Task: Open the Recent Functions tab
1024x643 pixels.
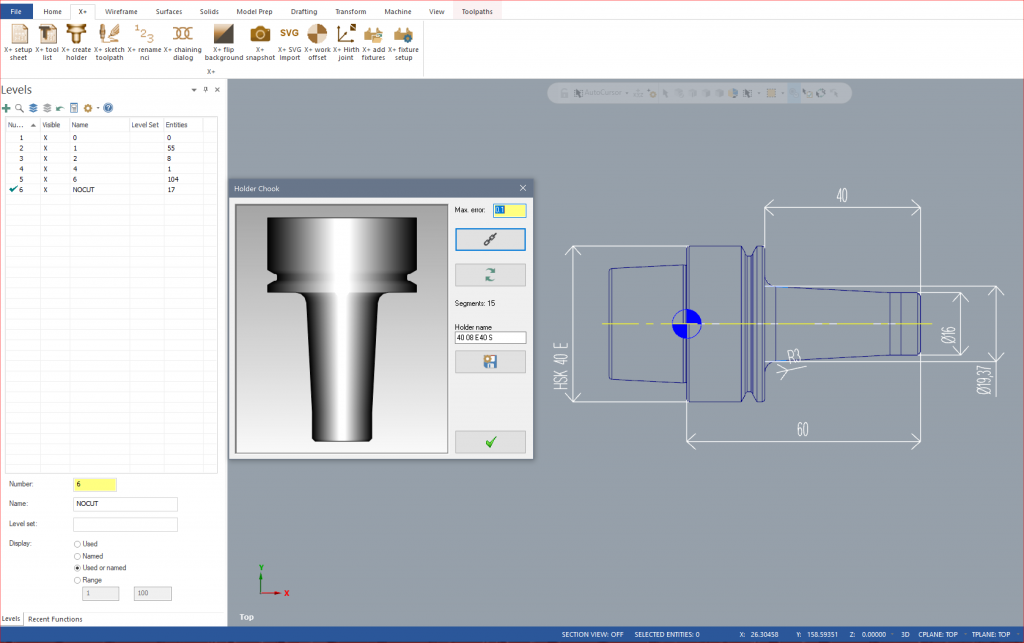Action: tap(55, 619)
